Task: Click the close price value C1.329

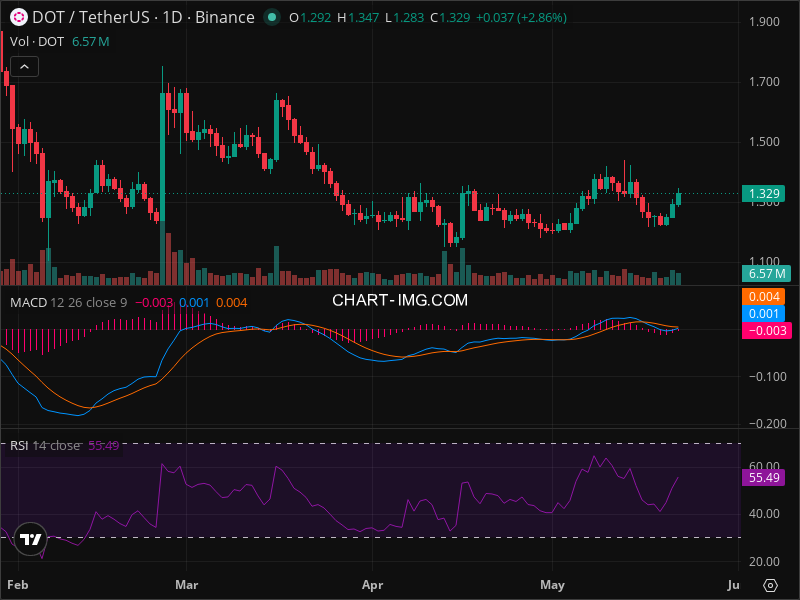Action: (x=450, y=18)
